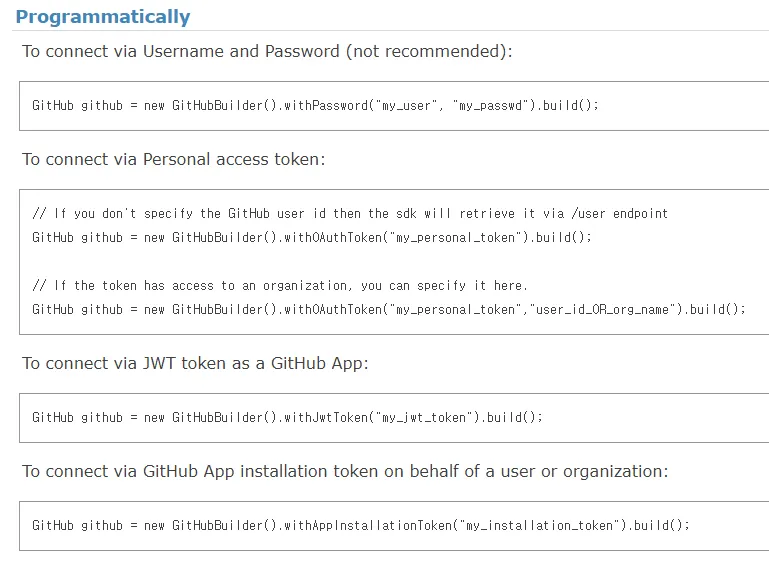Click withOAuthToken in the single-argument code line
The height and width of the screenshot is (564, 769).
click(x=332, y=238)
